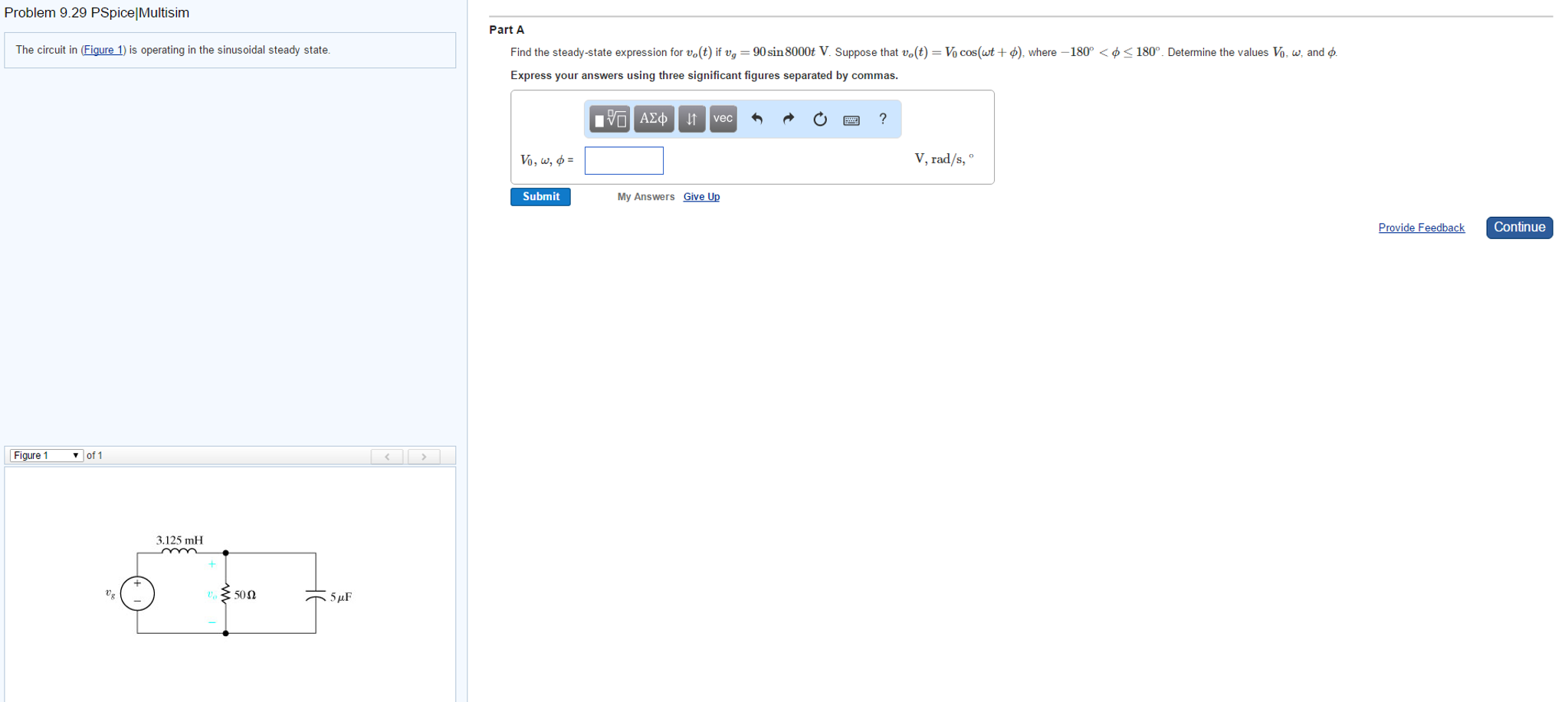Open the Greek symbols AΣφ palette

click(x=653, y=119)
